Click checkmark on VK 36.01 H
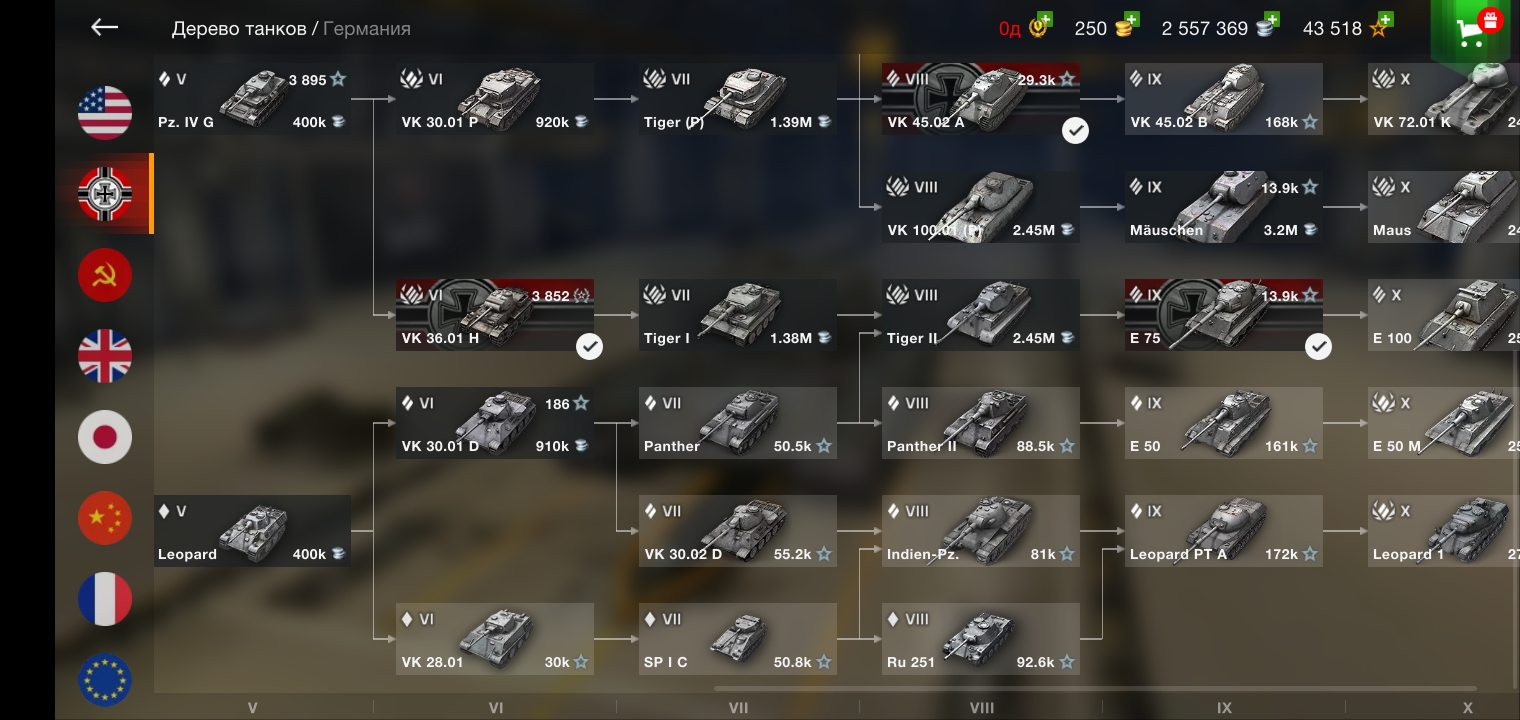Image resolution: width=1520 pixels, height=720 pixels. click(590, 346)
